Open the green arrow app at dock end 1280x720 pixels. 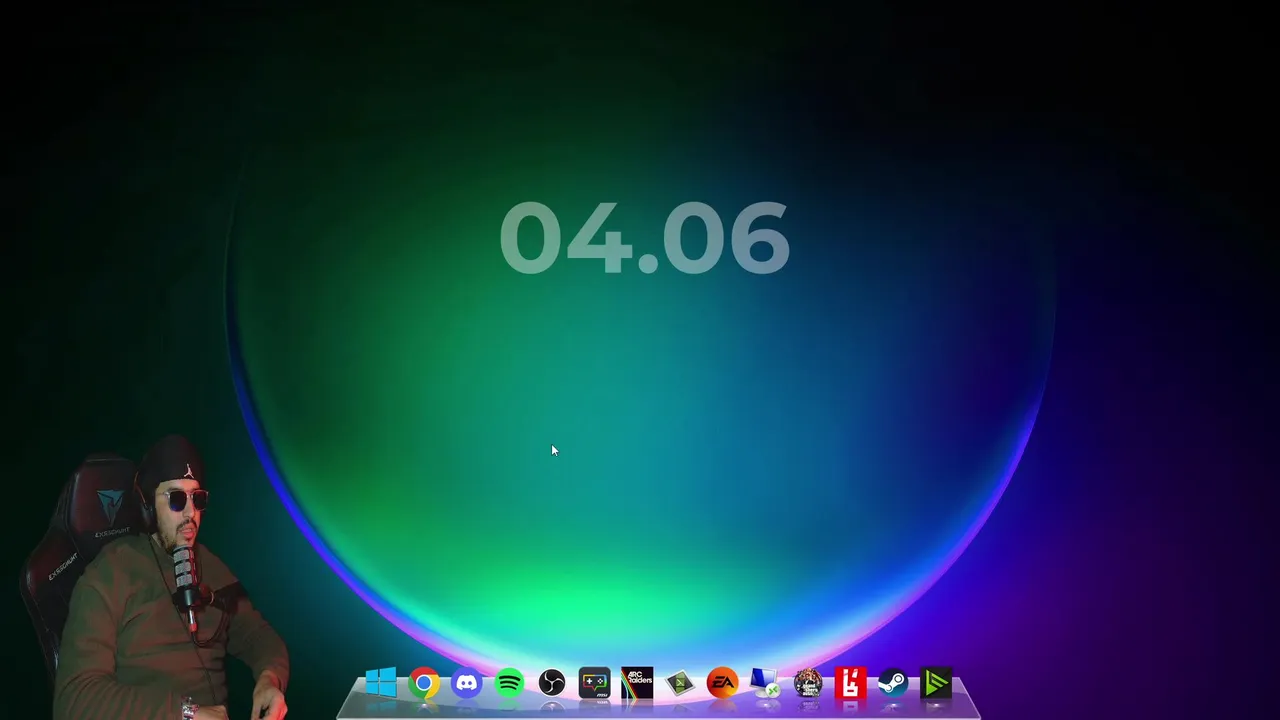[x=936, y=684]
